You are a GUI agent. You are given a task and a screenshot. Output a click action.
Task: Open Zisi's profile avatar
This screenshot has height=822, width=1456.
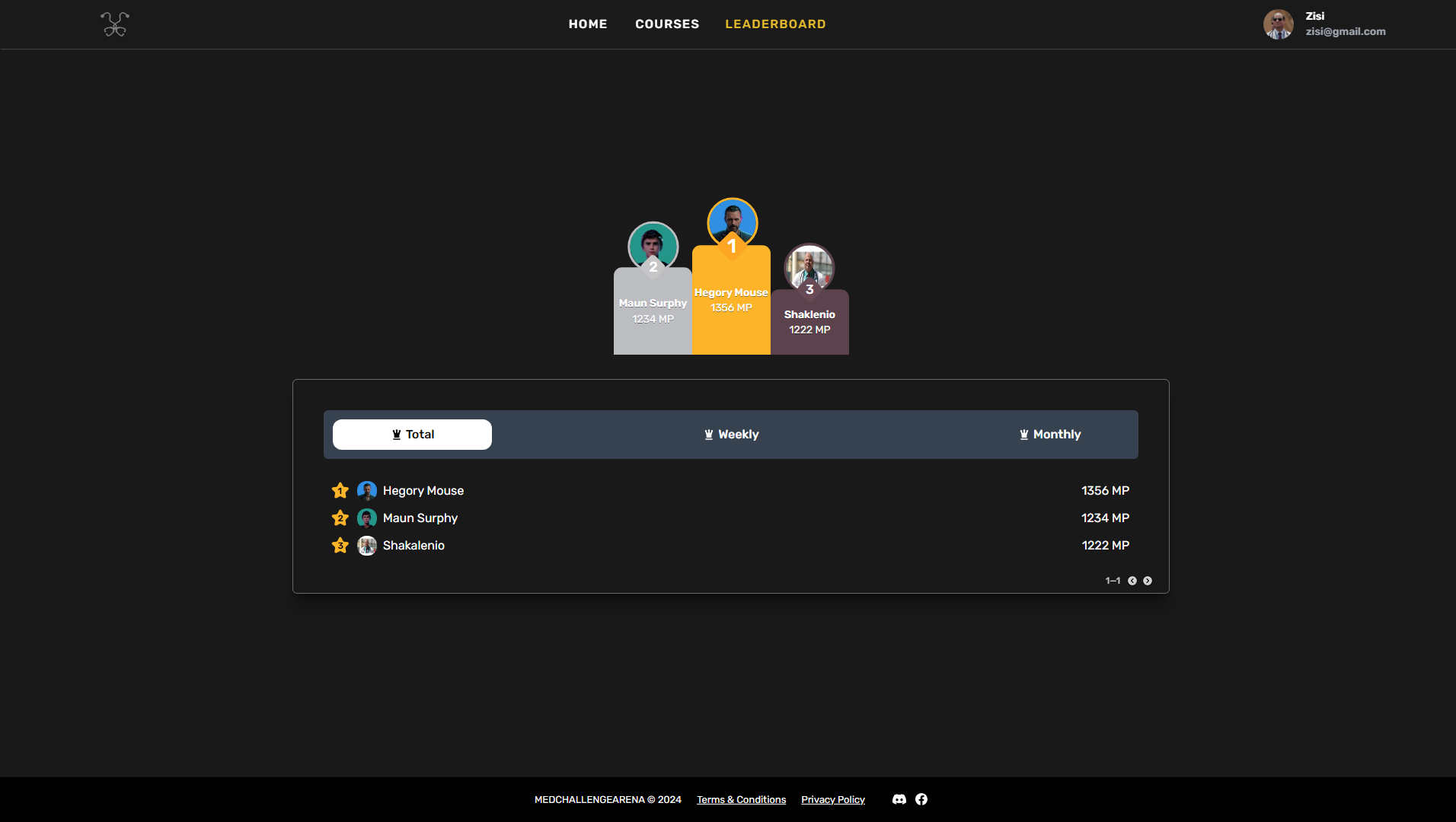(x=1279, y=24)
